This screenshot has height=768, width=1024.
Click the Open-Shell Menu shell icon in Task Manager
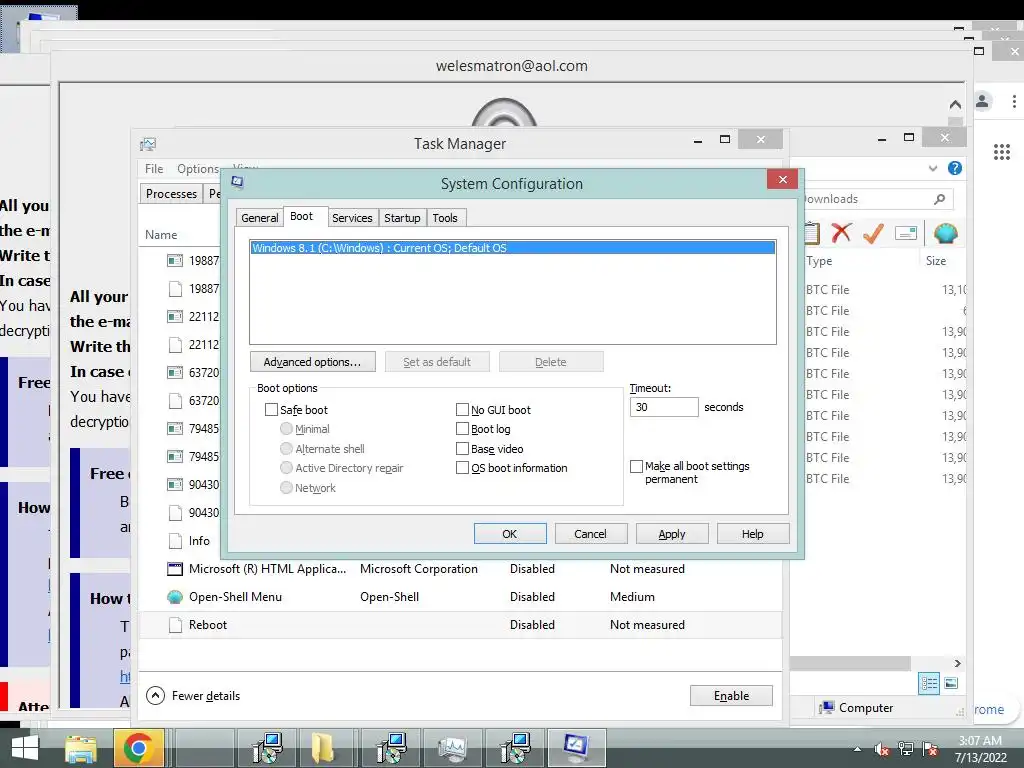click(x=174, y=597)
